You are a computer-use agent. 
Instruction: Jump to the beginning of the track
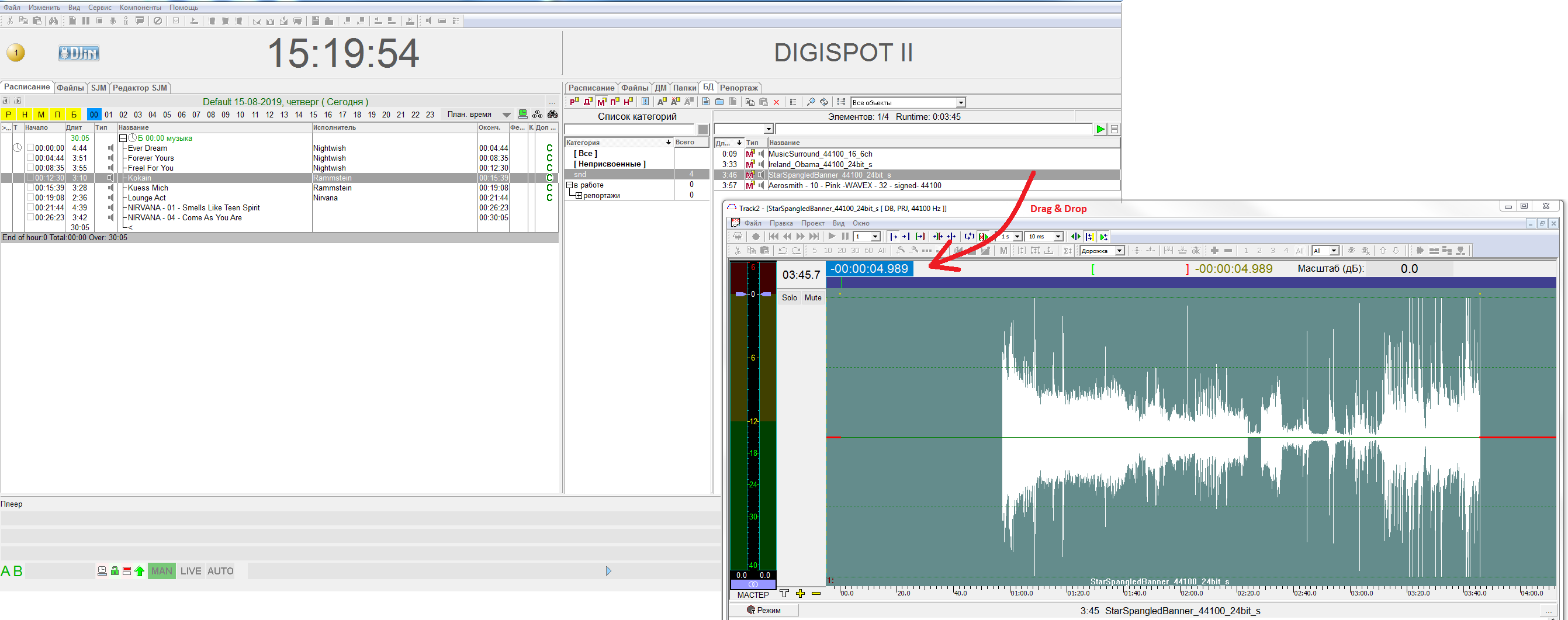[x=774, y=237]
